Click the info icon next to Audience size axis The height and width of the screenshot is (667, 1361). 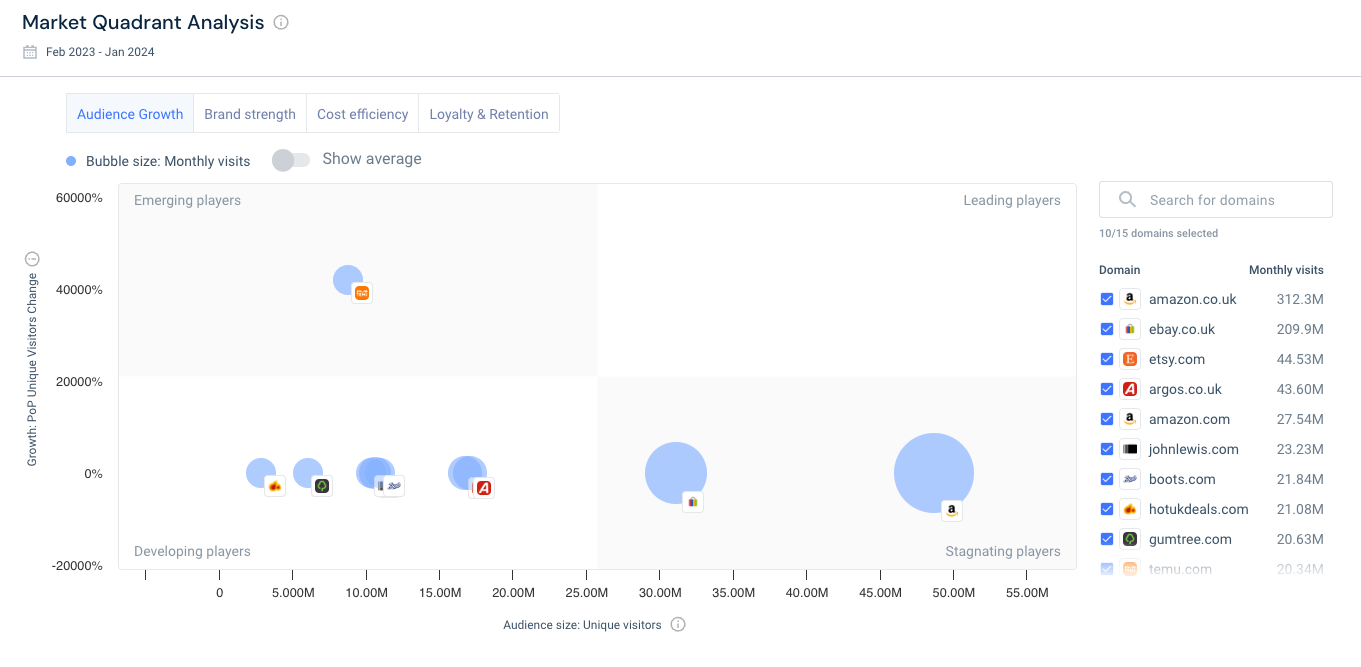(678, 625)
